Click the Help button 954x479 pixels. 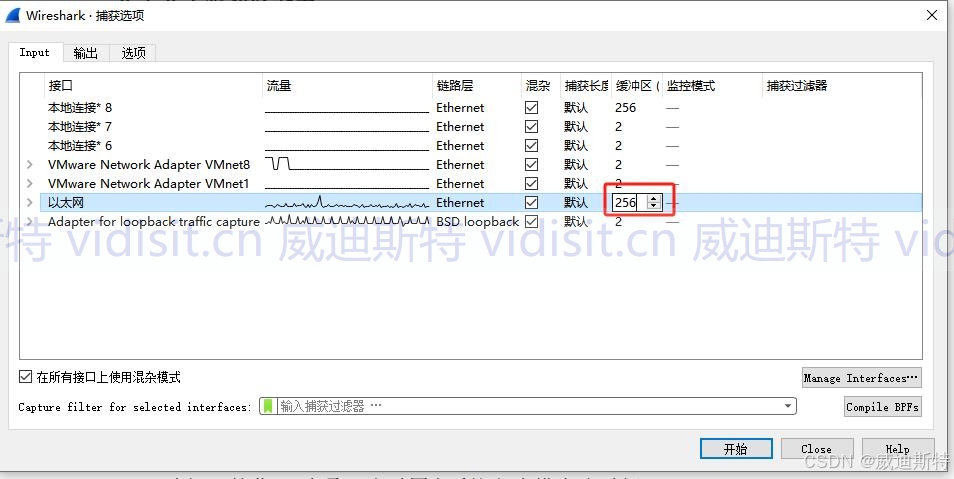897,449
